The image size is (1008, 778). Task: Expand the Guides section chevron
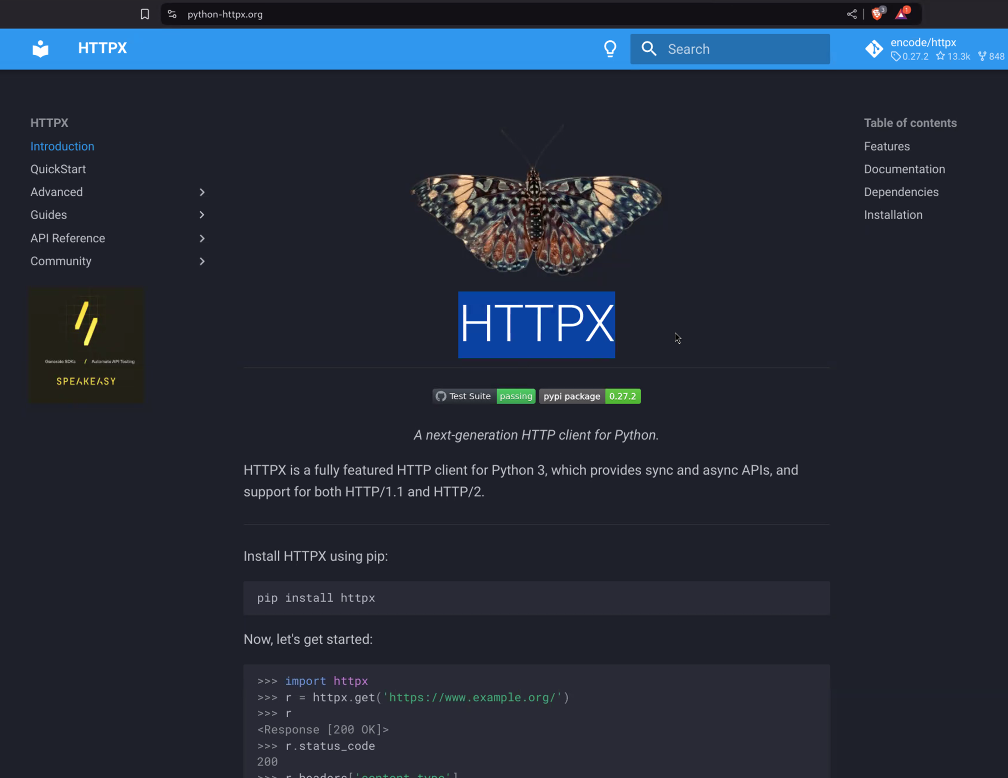tap(202, 215)
